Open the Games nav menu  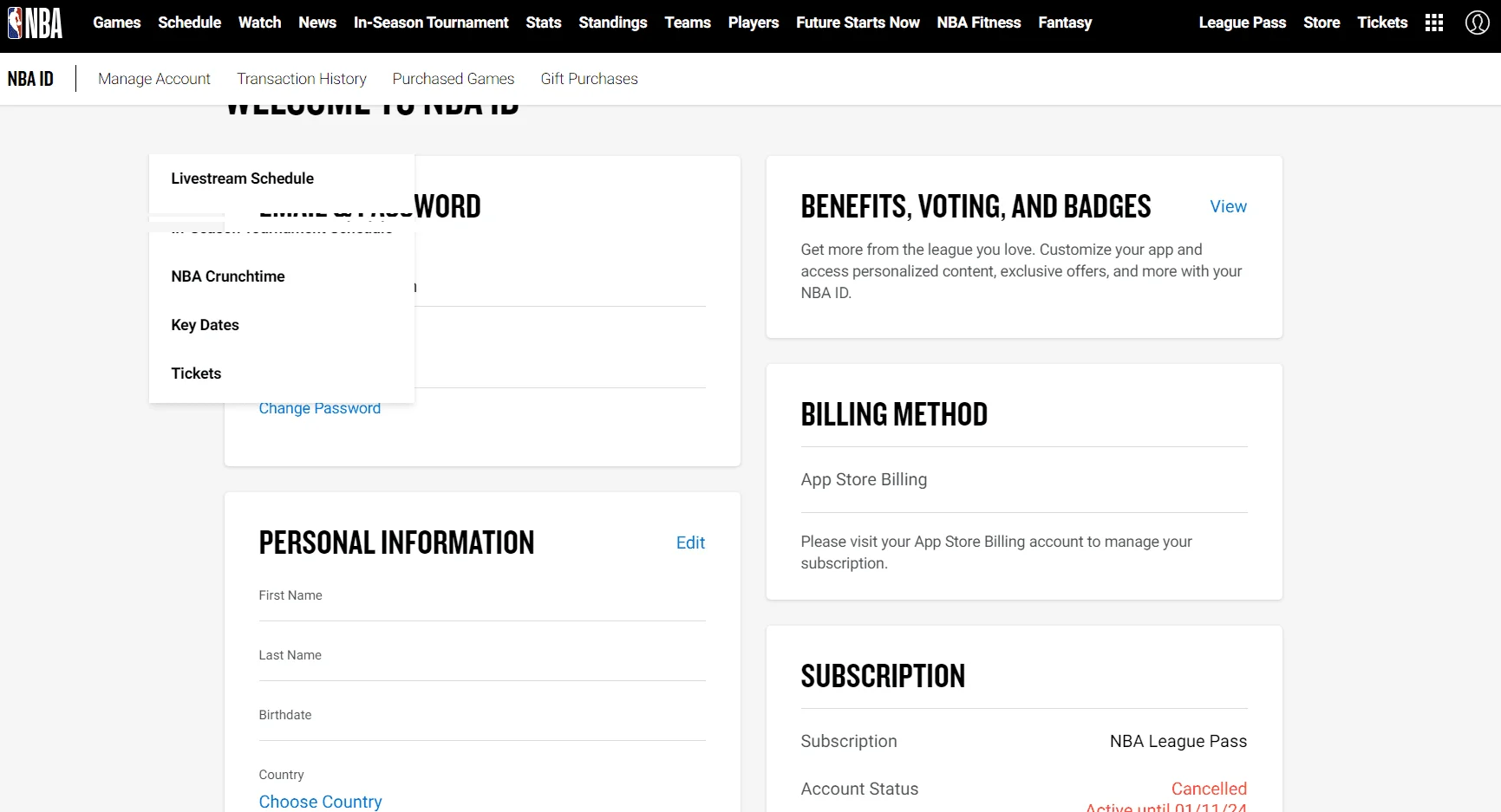click(117, 23)
